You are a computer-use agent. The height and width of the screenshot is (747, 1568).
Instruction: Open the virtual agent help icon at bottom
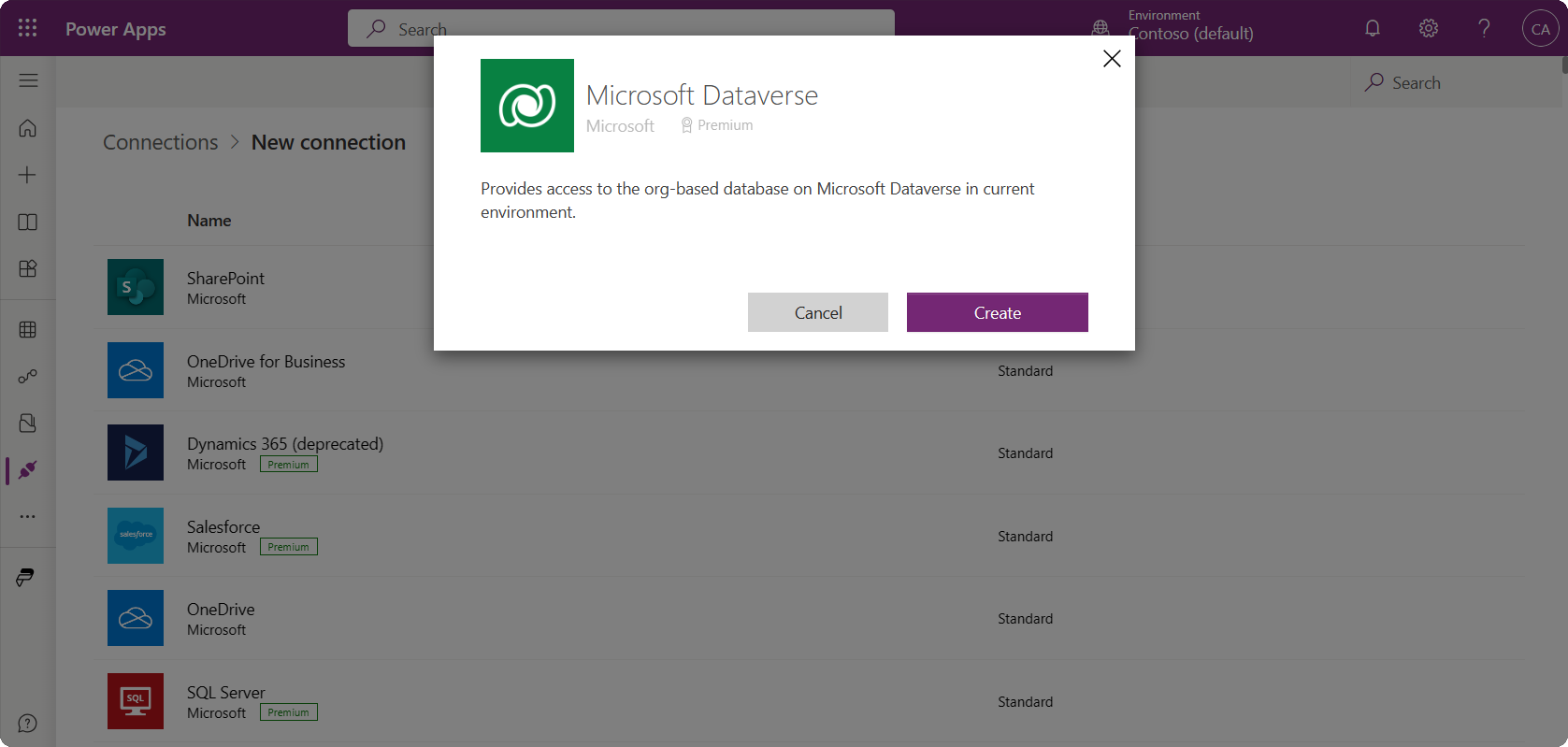point(28,723)
